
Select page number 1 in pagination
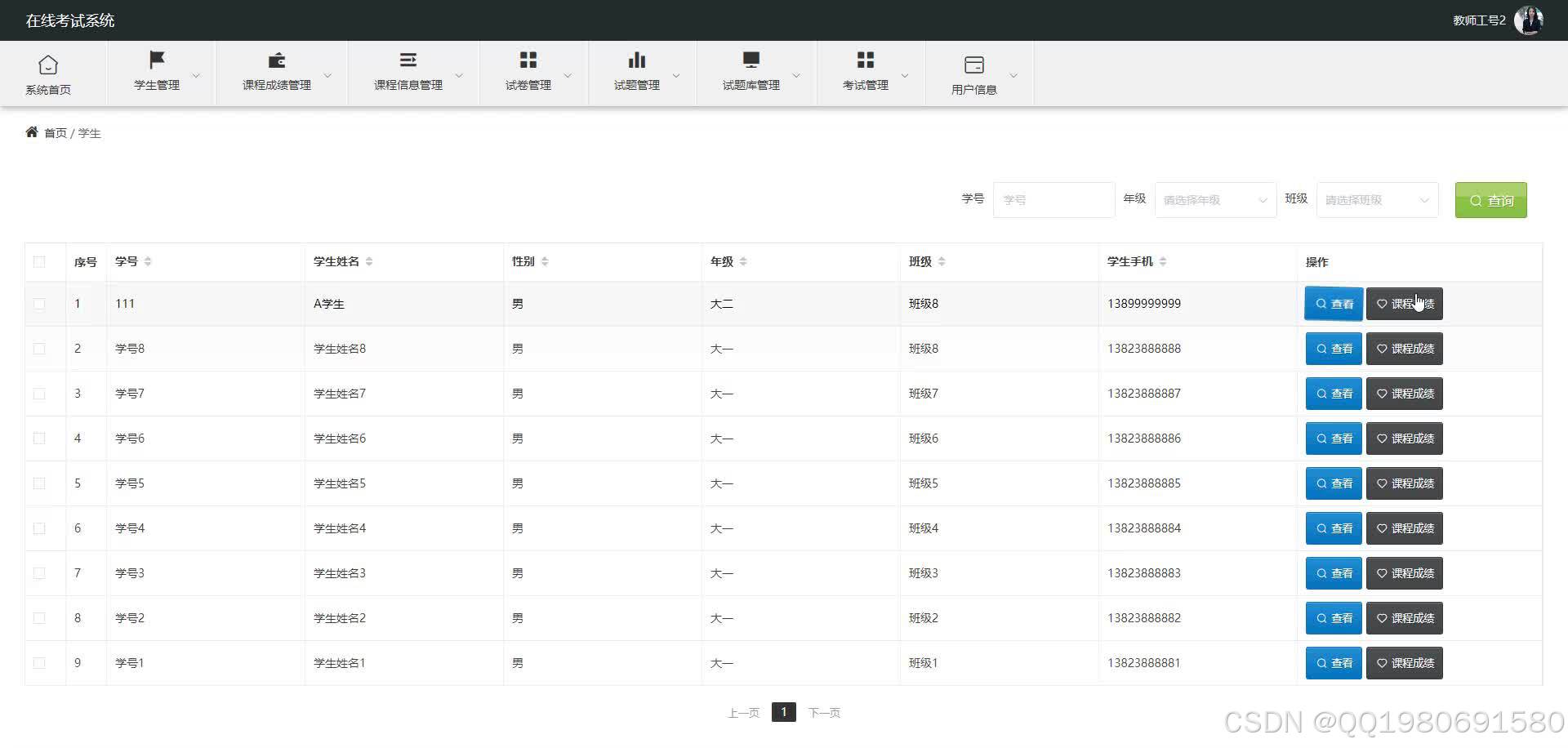point(784,712)
